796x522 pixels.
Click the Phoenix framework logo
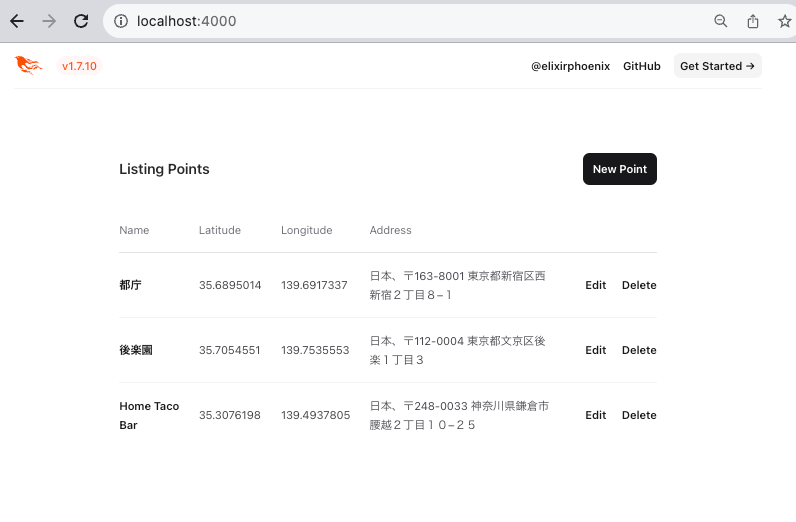click(28, 66)
